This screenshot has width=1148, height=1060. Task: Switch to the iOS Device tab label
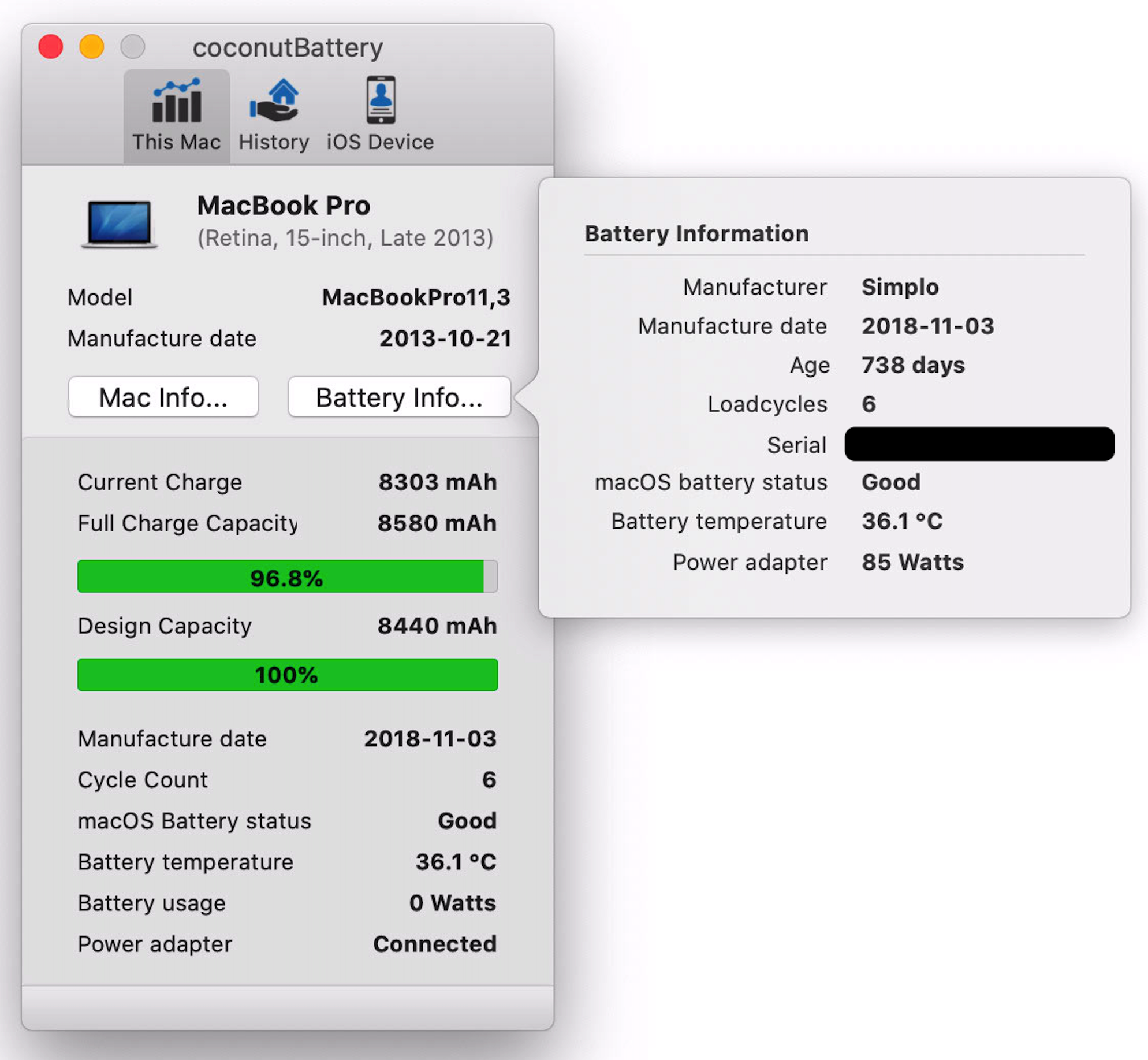[x=381, y=142]
